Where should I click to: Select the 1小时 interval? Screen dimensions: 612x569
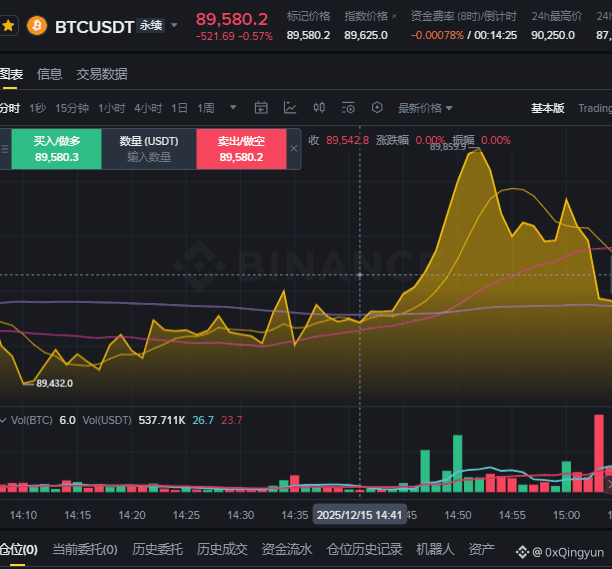pos(112,108)
